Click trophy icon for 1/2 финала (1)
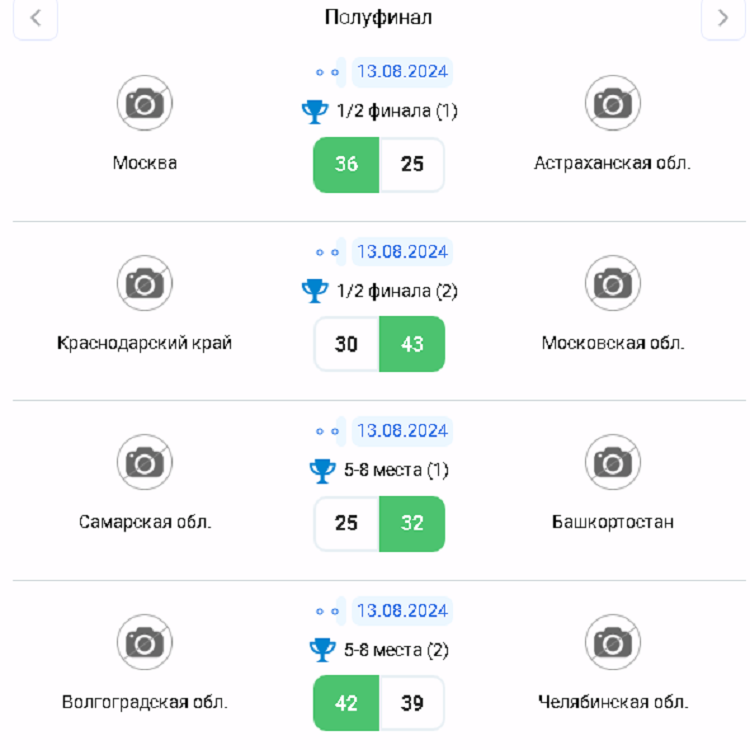This screenshot has width=750, height=750. tap(315, 111)
